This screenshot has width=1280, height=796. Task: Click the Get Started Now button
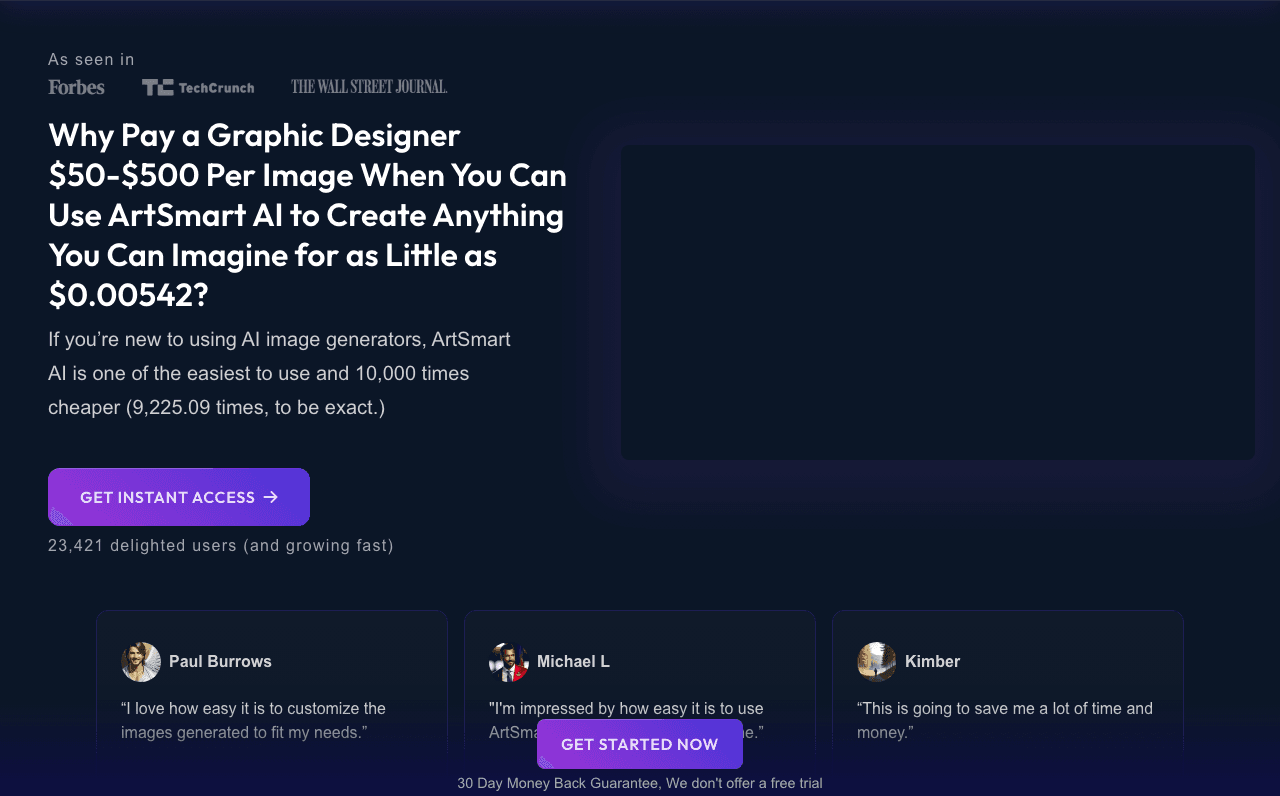point(640,744)
